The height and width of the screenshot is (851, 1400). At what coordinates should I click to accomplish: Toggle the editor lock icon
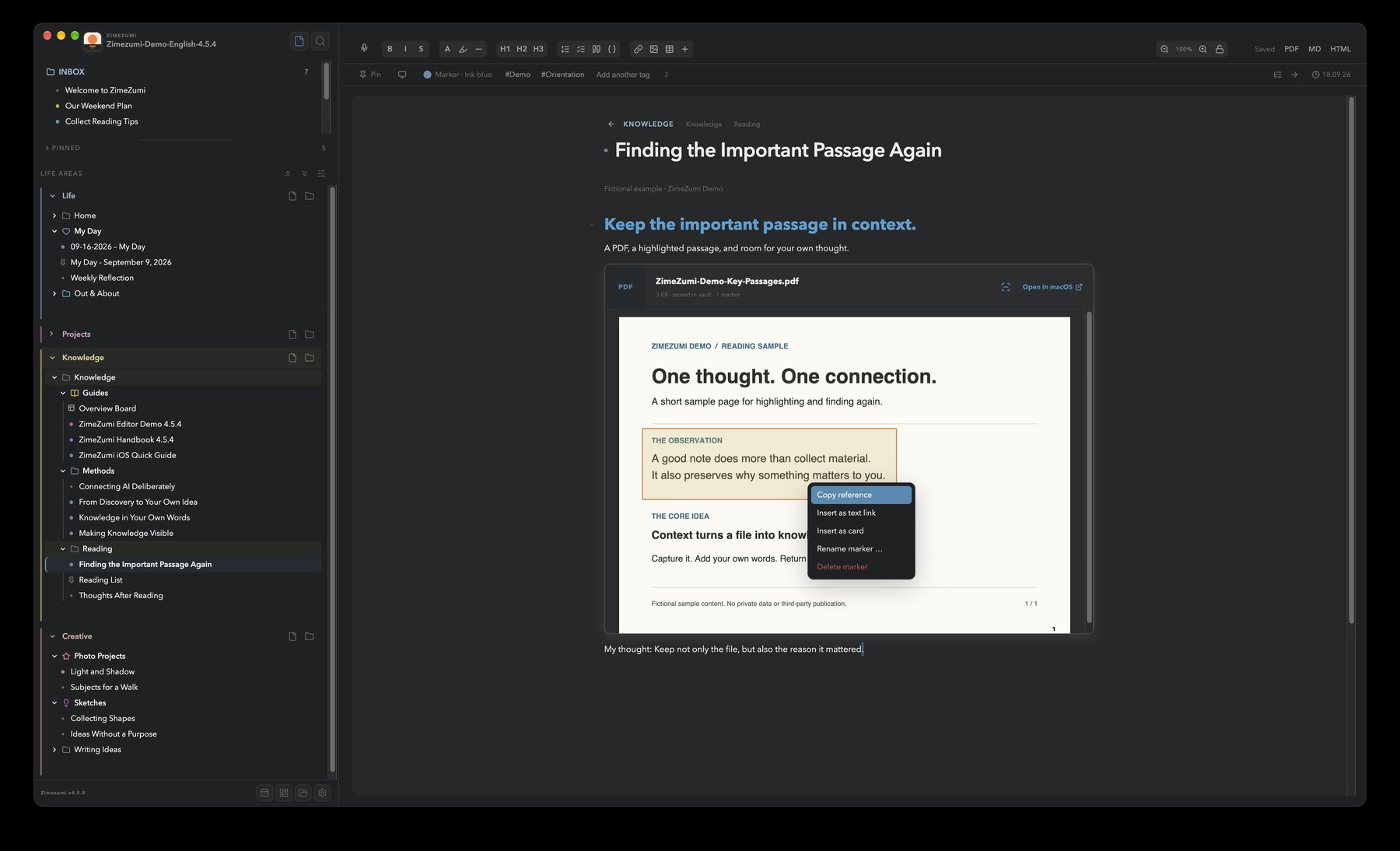pos(1220,49)
